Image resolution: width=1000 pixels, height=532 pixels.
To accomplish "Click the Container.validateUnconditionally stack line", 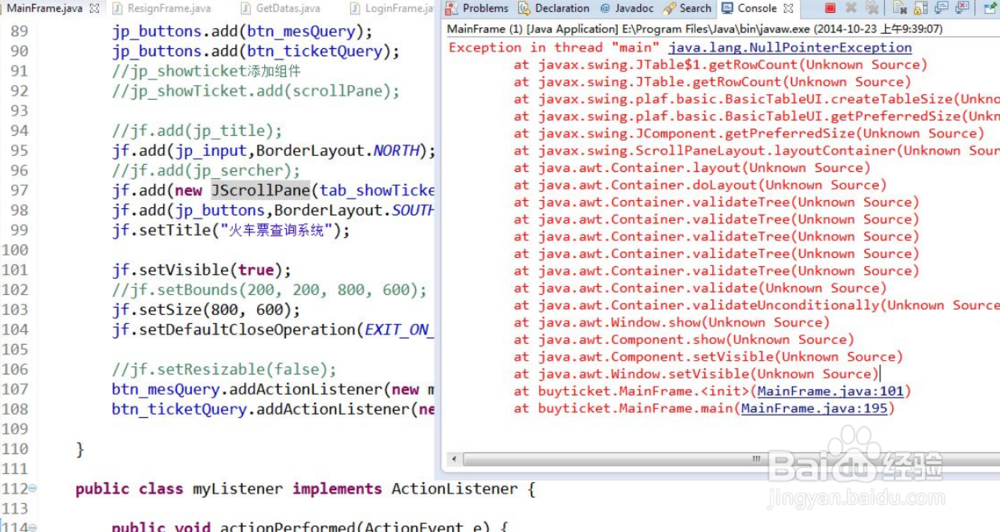I will (756, 305).
